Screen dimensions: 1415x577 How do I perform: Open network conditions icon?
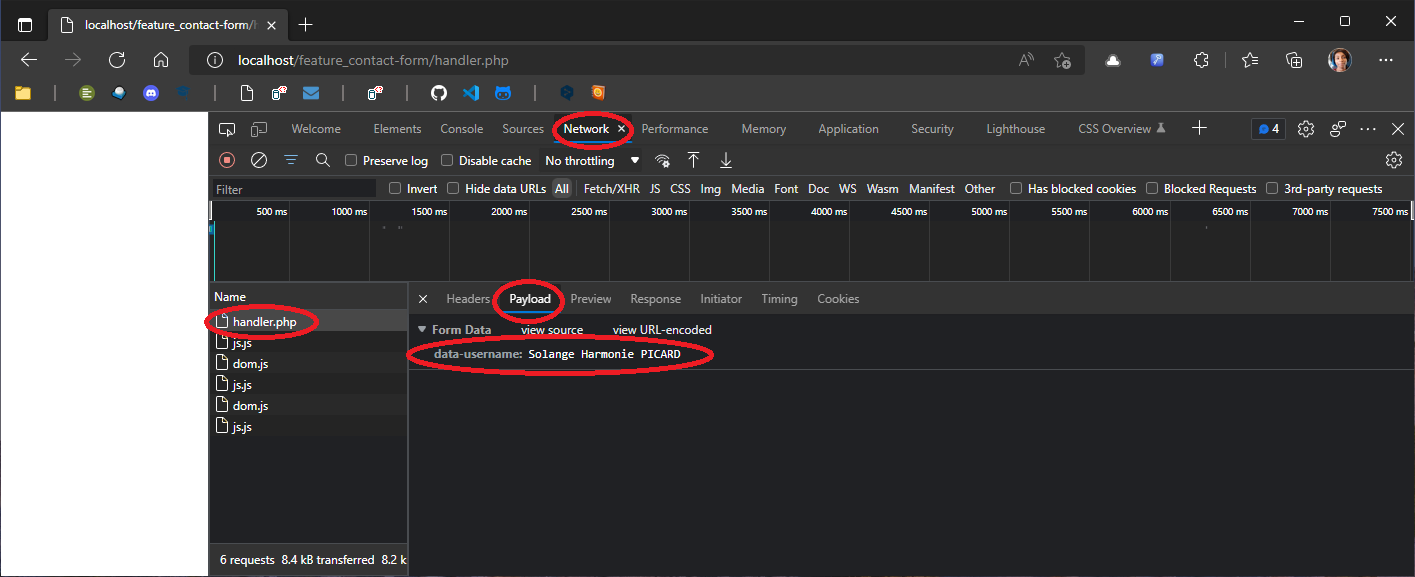coord(662,160)
